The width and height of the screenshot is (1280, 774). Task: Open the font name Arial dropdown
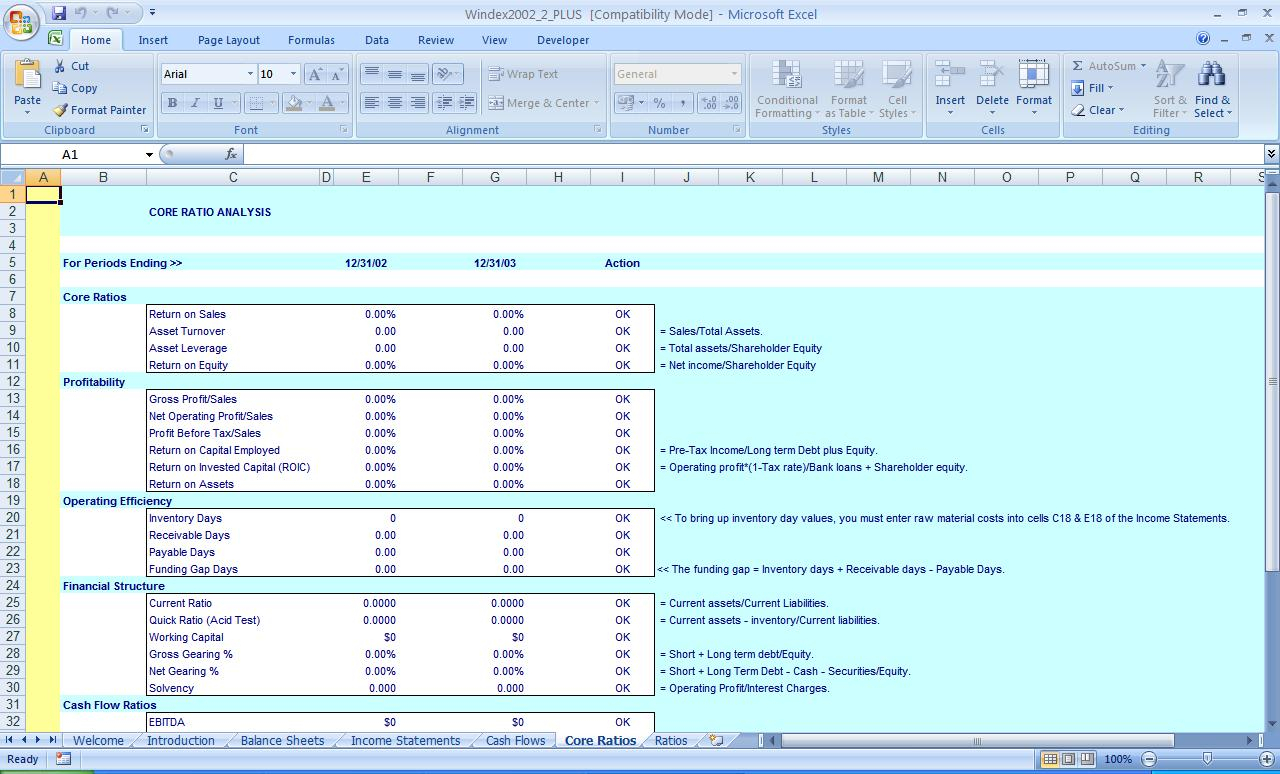250,74
